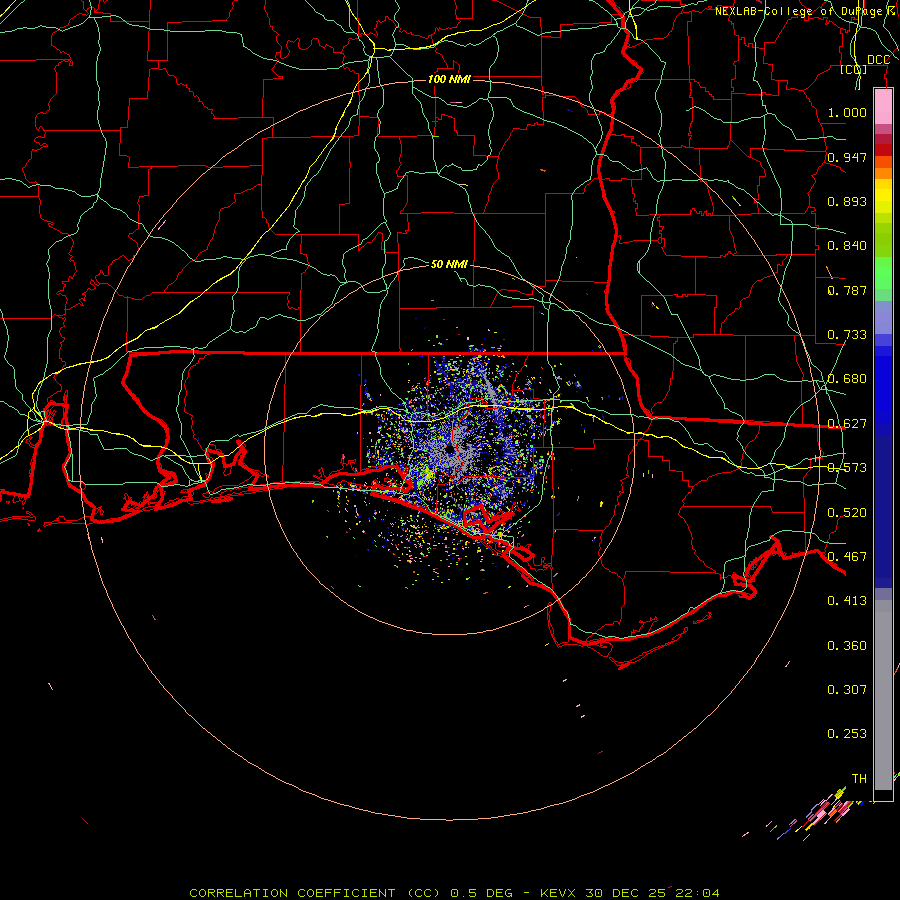
Task: Click the bright green color bar segment
Action: pyautogui.click(x=883, y=273)
